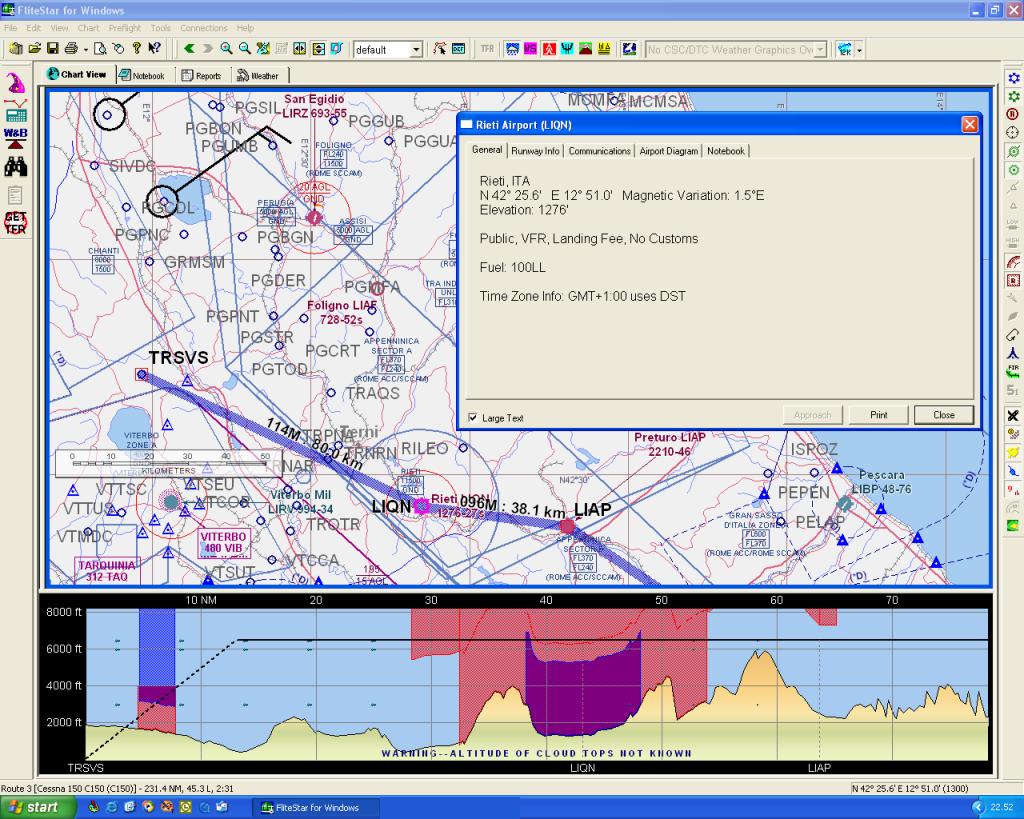This screenshot has height=819, width=1024.
Task: Switch to the Reports tab
Action: (201, 76)
